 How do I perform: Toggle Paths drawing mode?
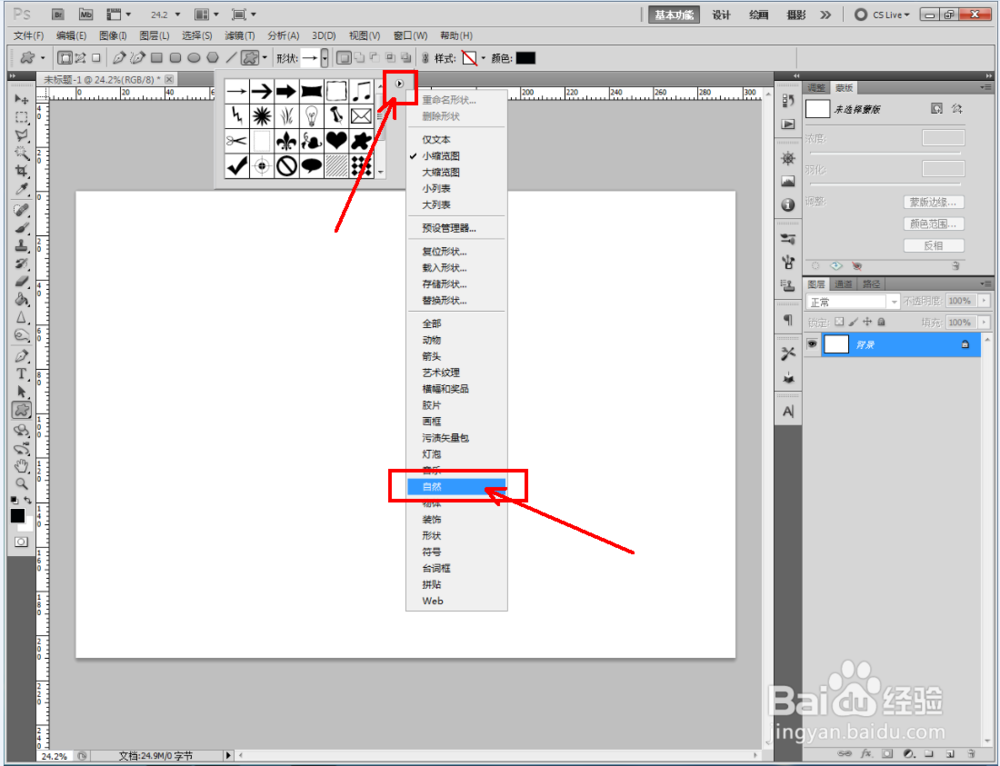point(80,58)
